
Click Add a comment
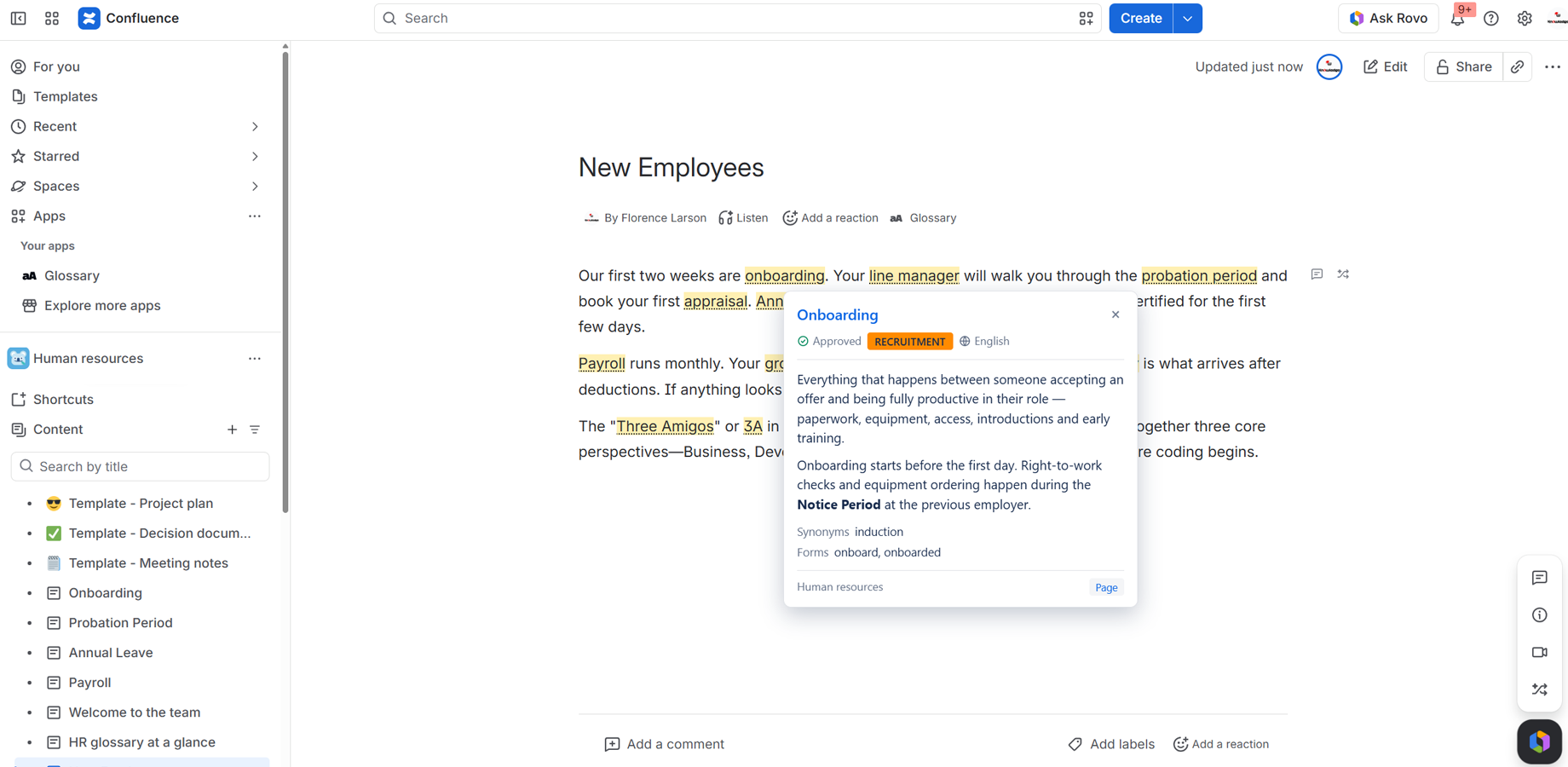[665, 744]
